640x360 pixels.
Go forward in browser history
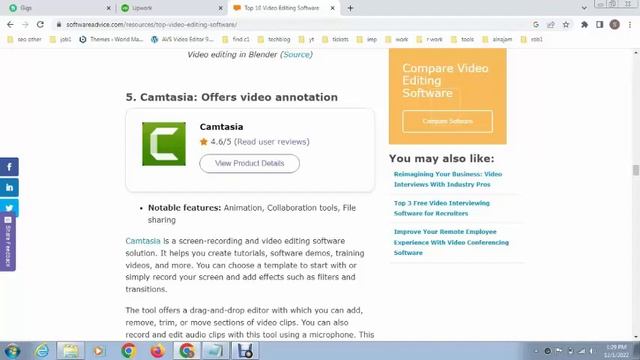(x=25, y=24)
